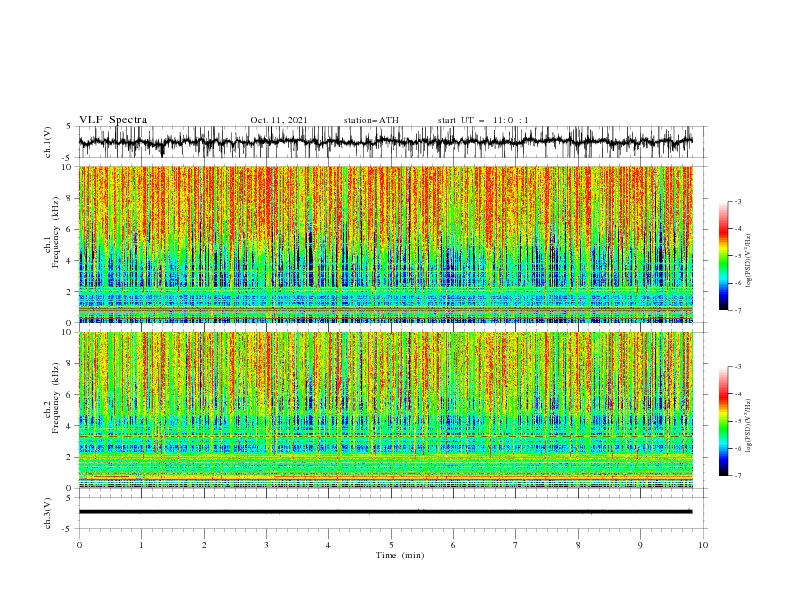
Task: Click time axis tick label '10' at bottom right
Action: [703, 545]
